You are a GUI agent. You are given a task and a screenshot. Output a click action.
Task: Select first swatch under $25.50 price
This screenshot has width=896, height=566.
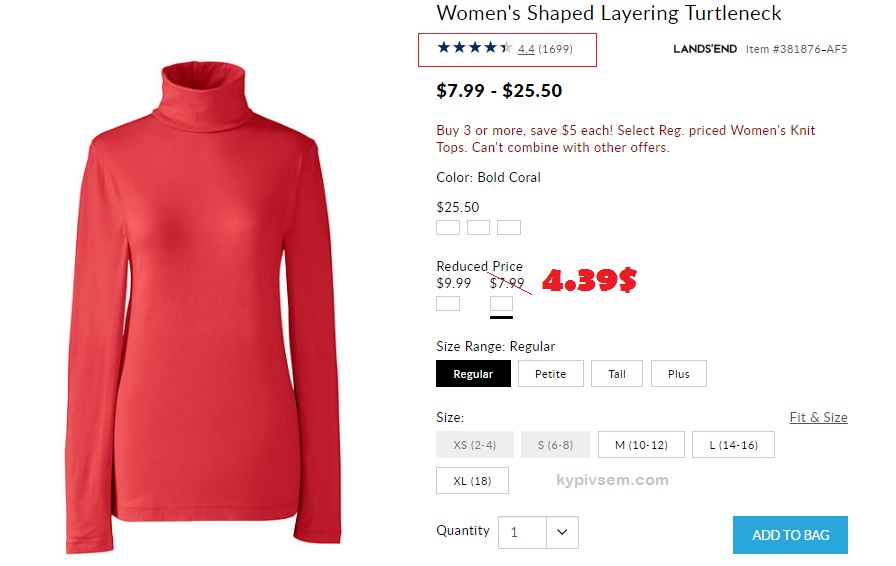pos(448,228)
